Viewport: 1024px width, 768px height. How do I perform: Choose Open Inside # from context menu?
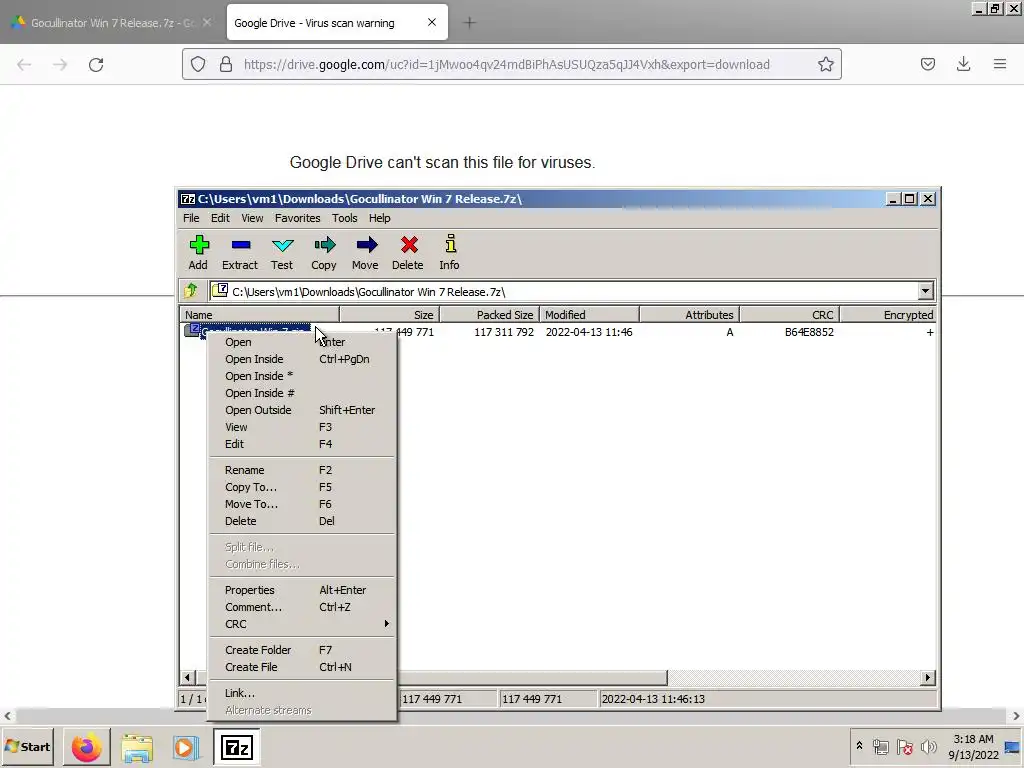pos(302,392)
